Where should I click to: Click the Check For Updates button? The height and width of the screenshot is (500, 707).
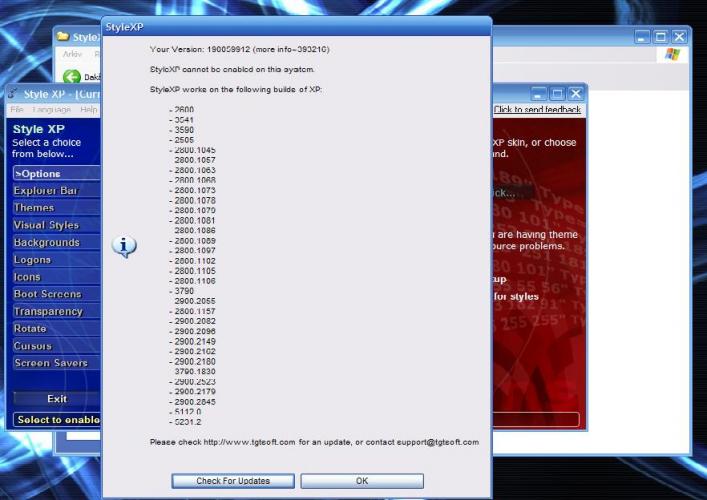tap(233, 481)
